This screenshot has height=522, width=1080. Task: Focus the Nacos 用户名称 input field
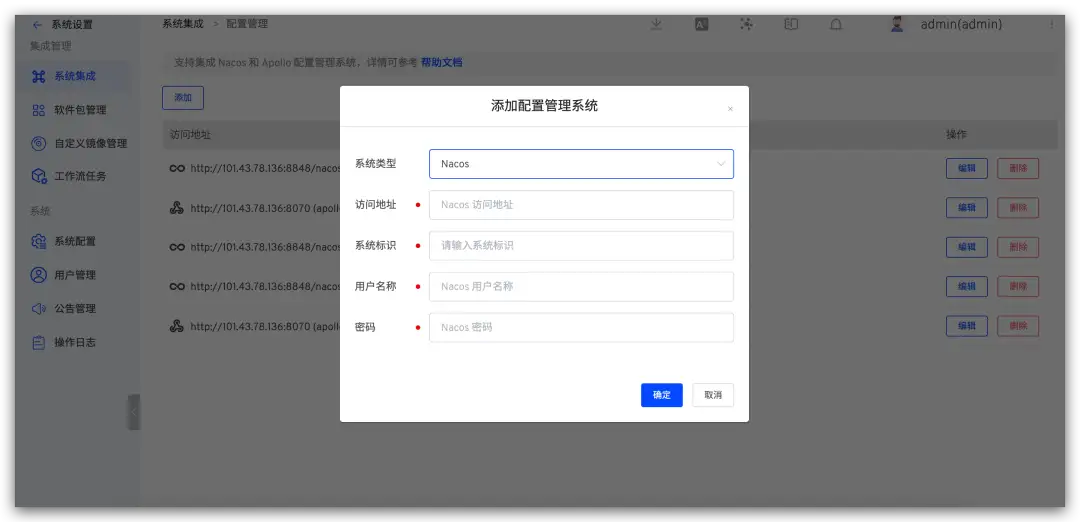click(x=581, y=286)
